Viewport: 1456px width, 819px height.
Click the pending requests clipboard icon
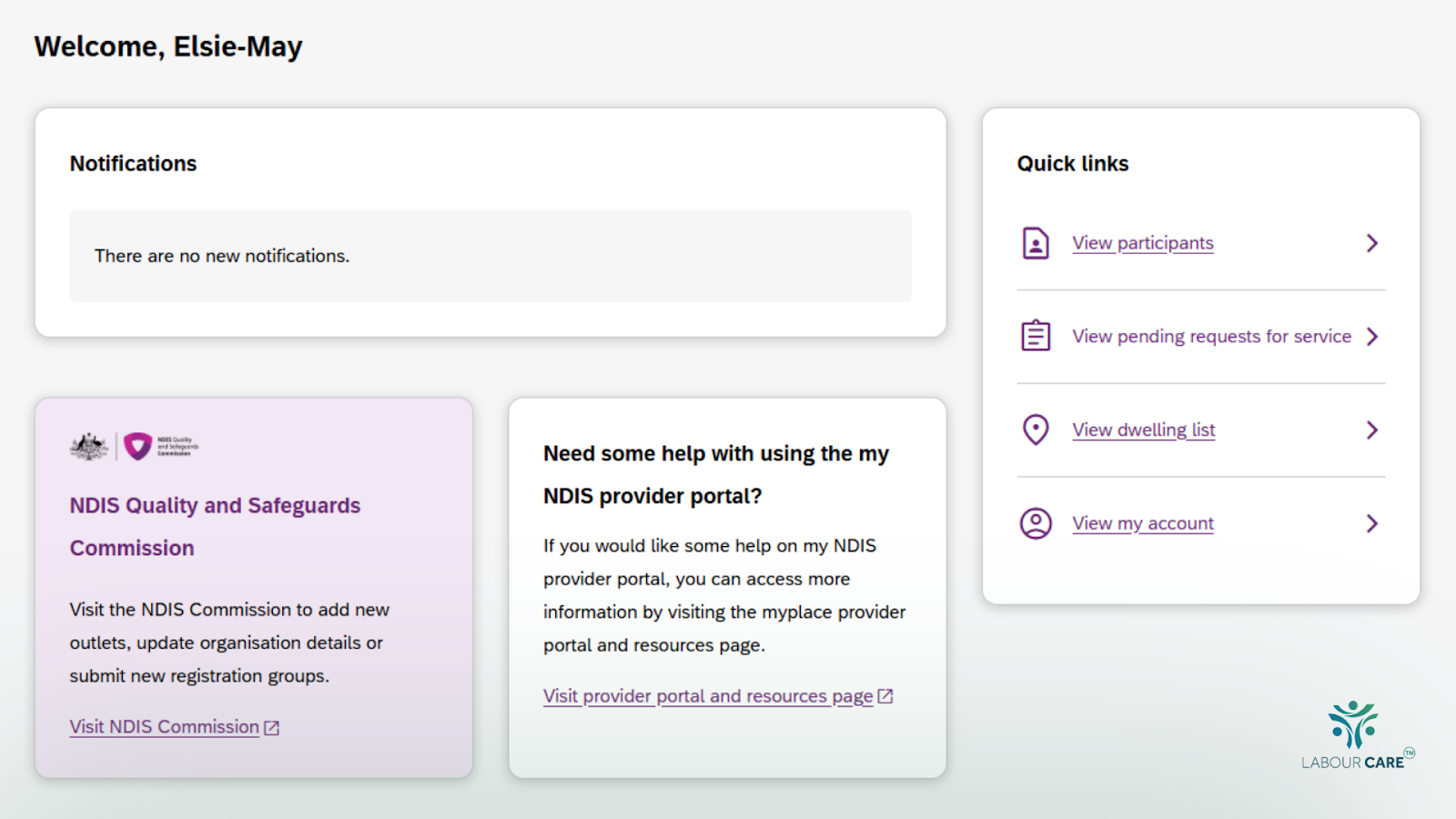(x=1036, y=336)
